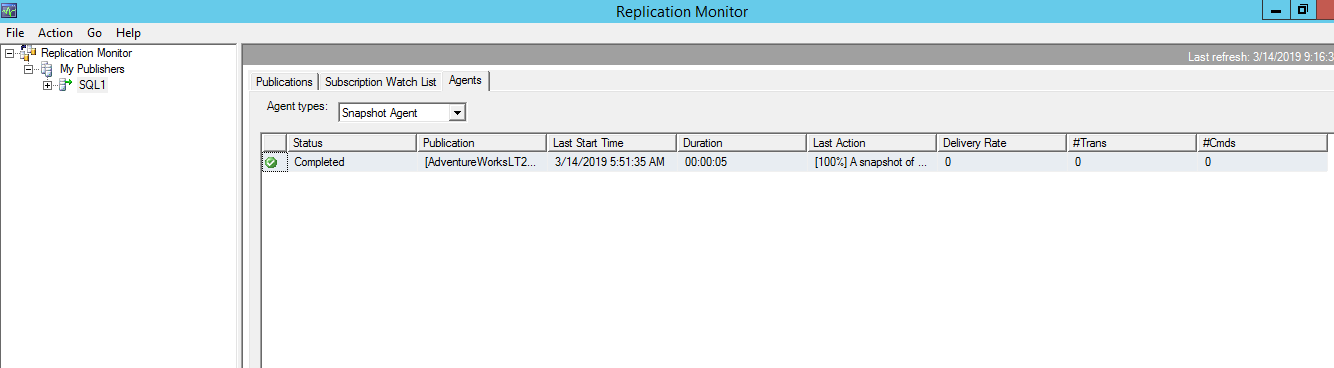Expand the SQL1 publisher node
This screenshot has width=1334, height=368.
tap(48, 85)
